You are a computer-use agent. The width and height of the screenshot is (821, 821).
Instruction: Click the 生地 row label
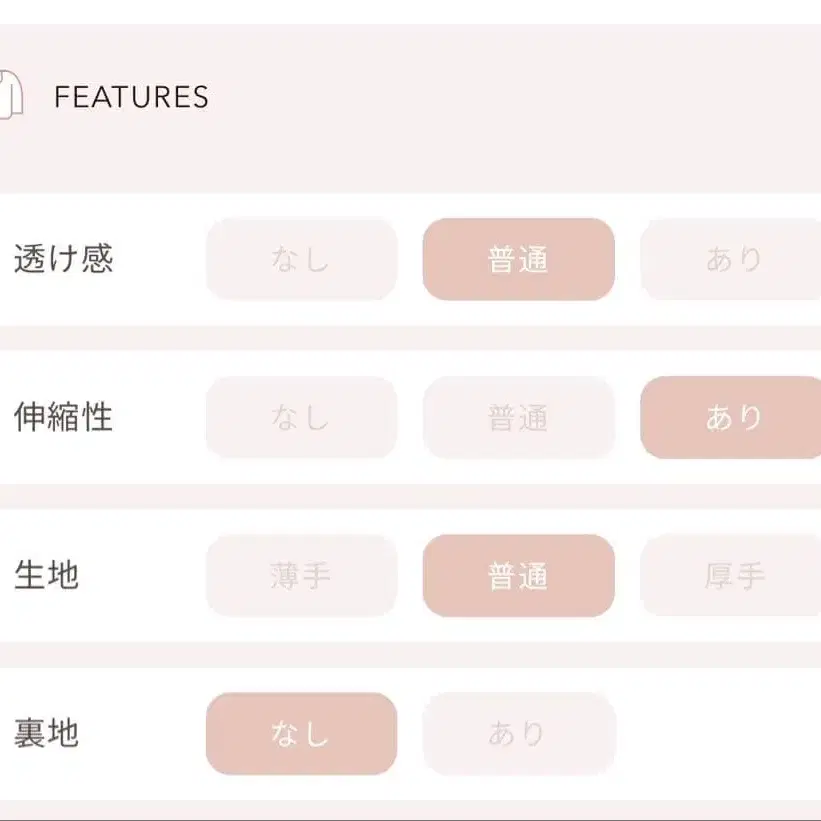pyautogui.click(x=46, y=575)
